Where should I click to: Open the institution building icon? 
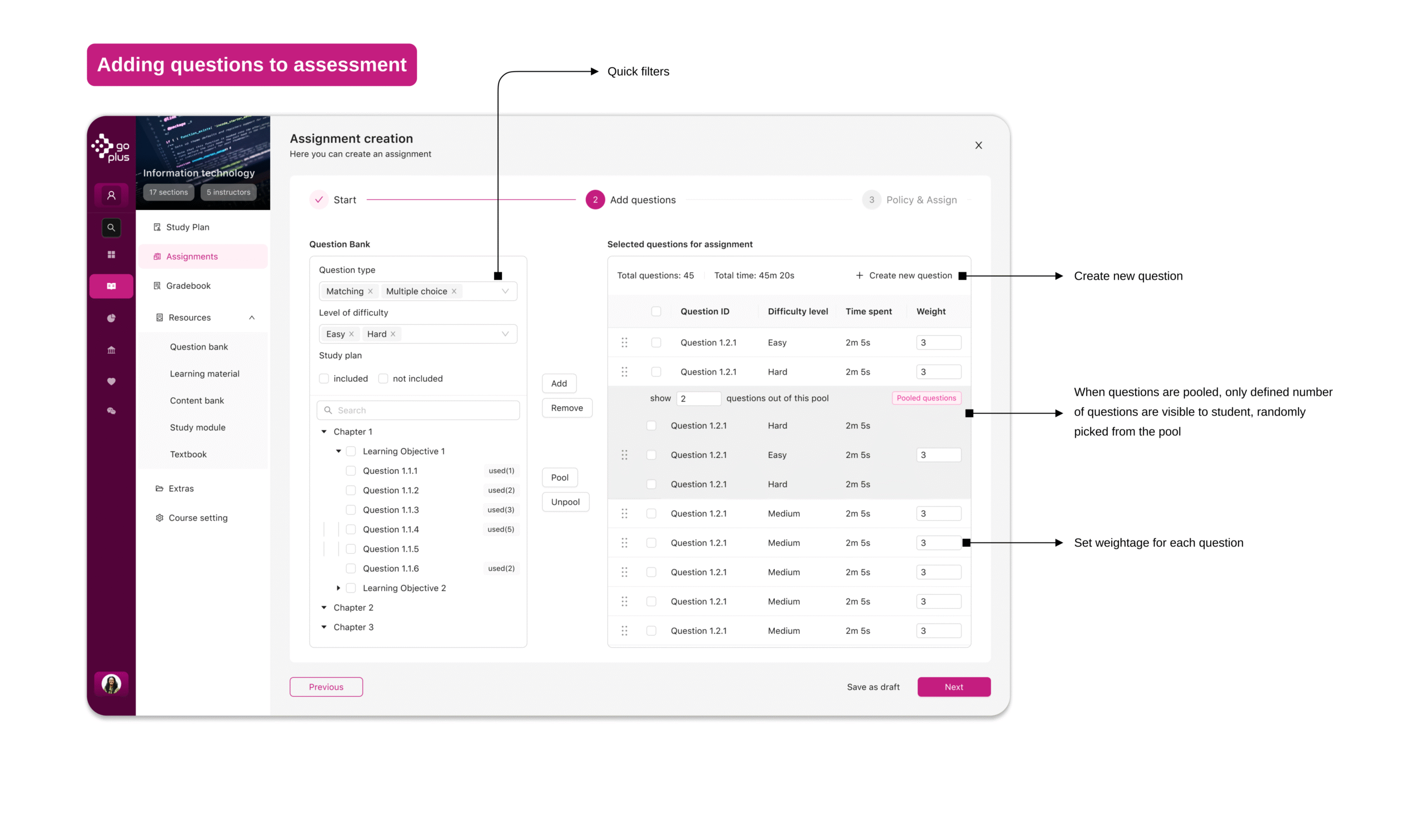click(x=112, y=350)
